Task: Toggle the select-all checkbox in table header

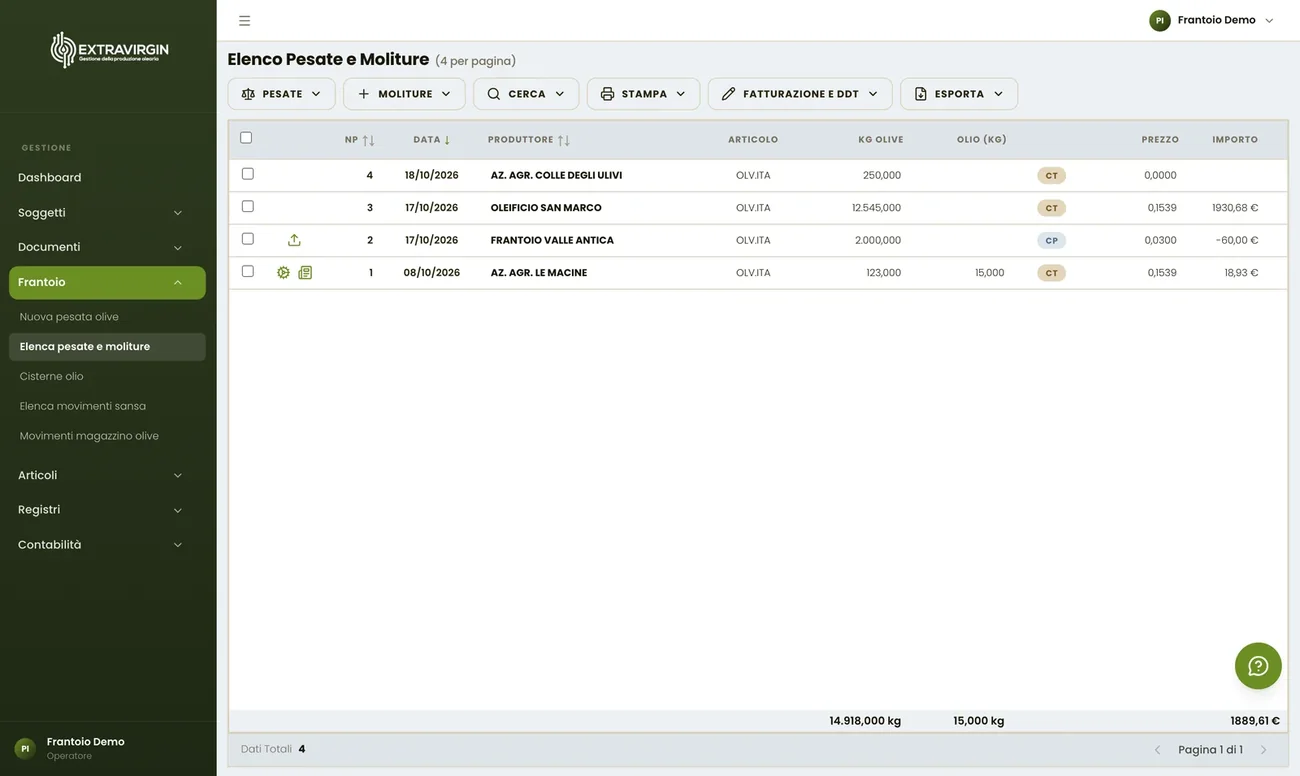Action: 246,138
